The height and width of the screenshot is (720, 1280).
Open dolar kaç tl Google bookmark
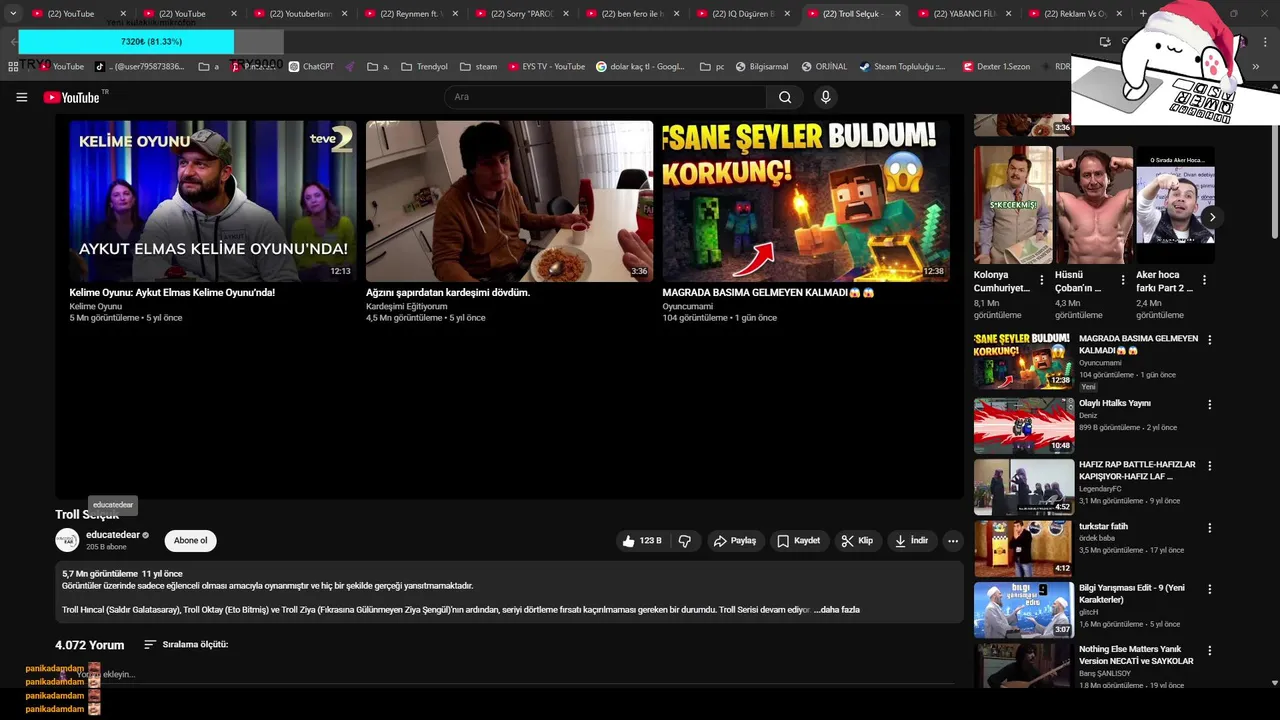click(x=640, y=67)
